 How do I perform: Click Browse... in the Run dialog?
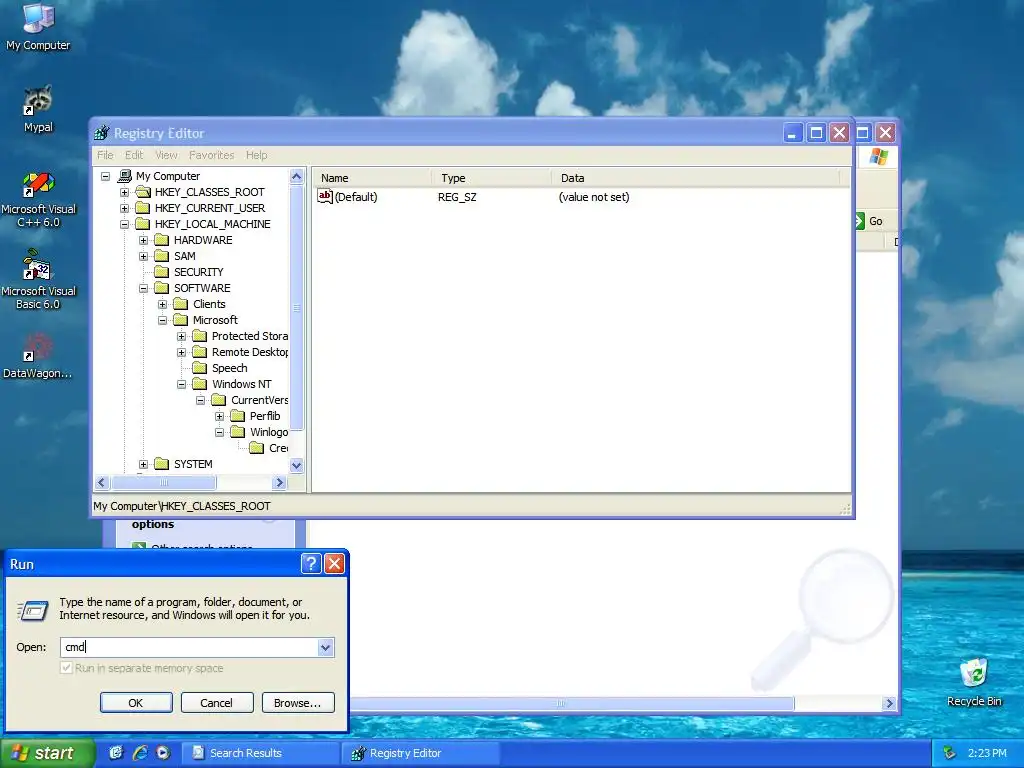click(298, 703)
